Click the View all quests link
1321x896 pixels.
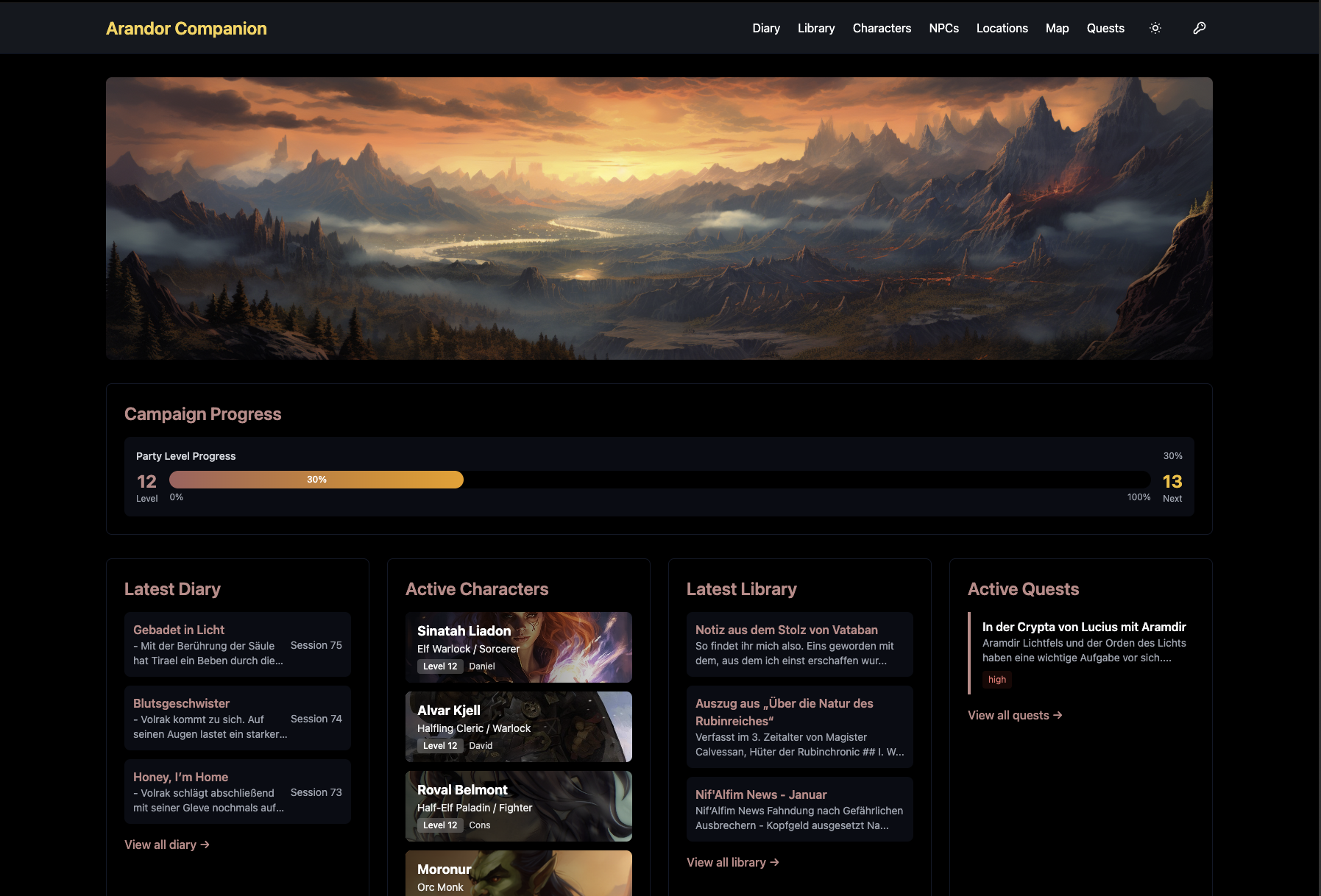click(1014, 715)
